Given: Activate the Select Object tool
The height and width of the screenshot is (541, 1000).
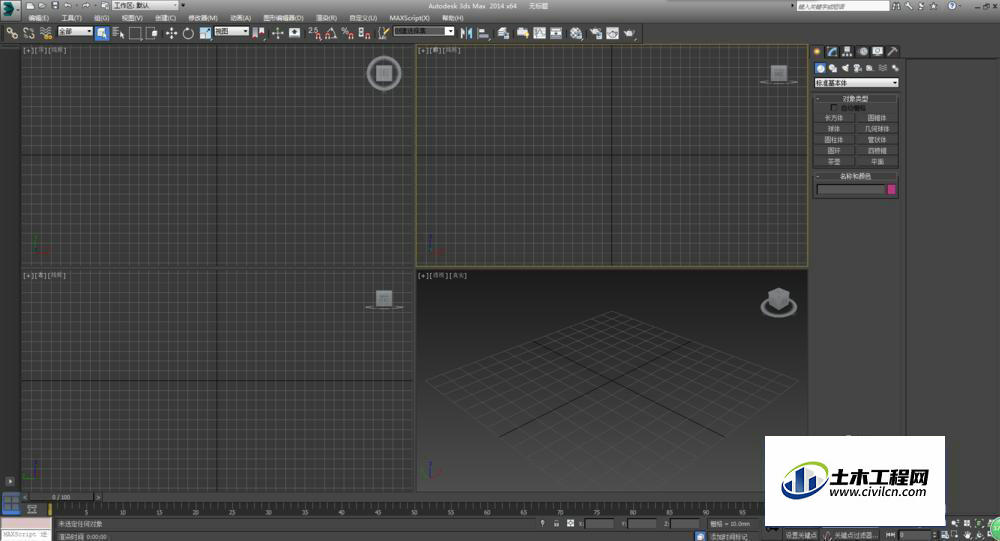Looking at the screenshot, I should click(x=102, y=33).
